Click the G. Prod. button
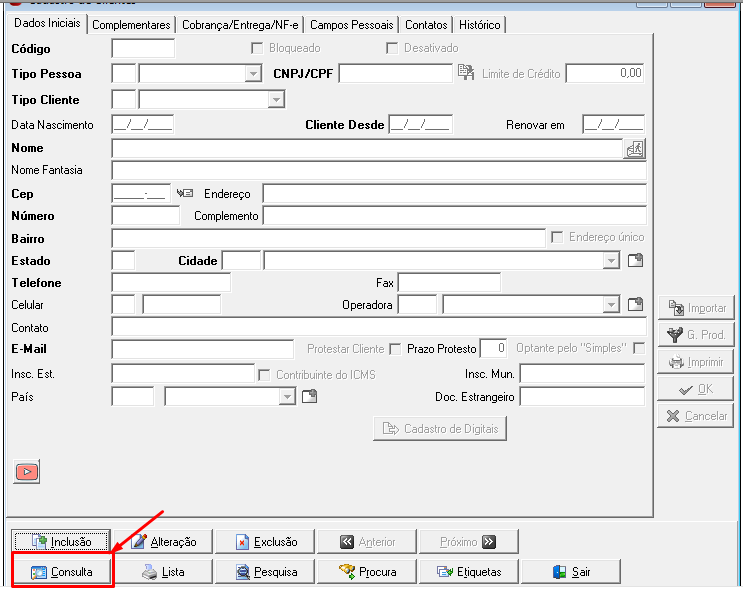 696,335
